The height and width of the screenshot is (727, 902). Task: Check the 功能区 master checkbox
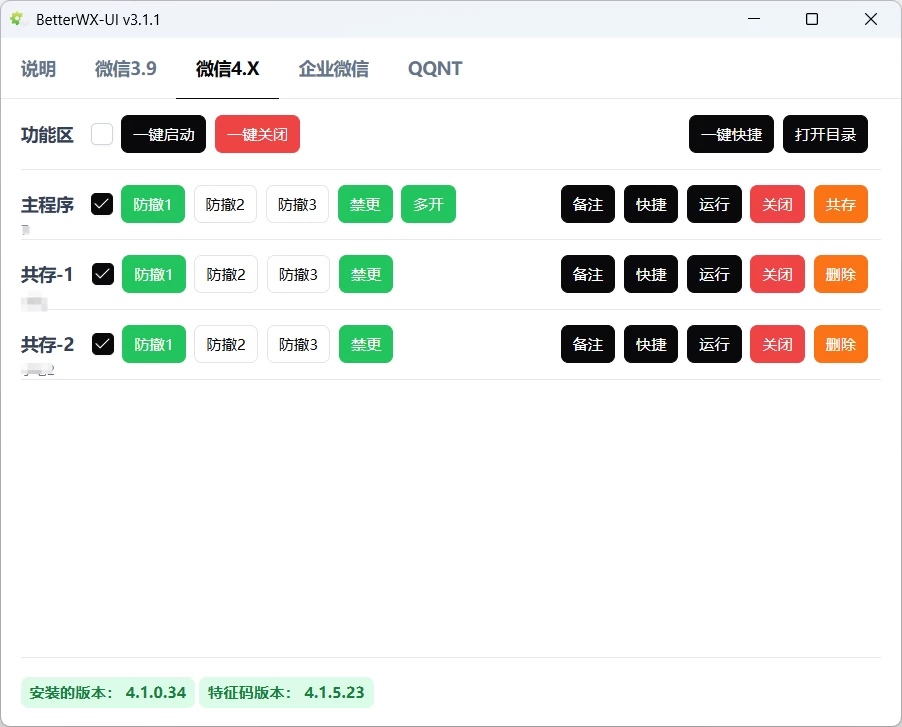tap(101, 134)
